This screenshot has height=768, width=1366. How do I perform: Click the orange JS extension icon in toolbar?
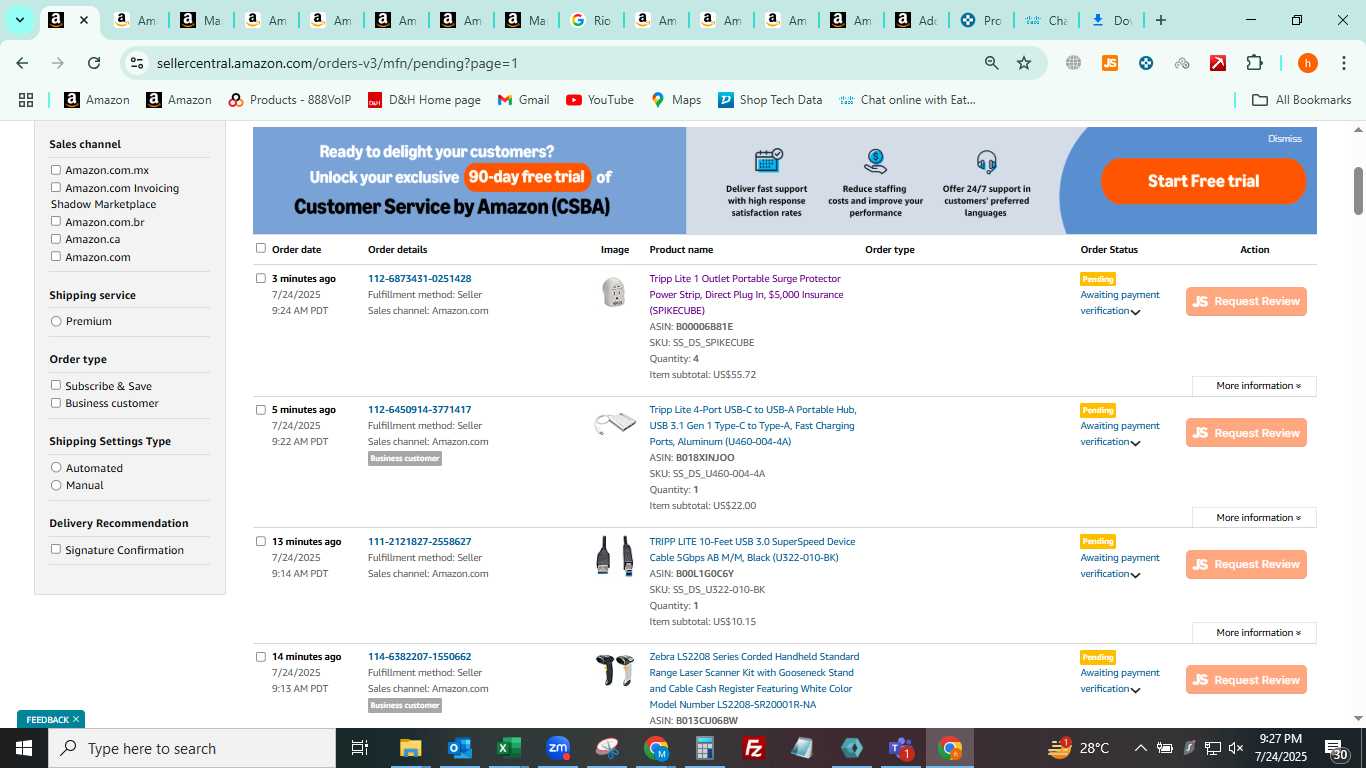[1109, 63]
